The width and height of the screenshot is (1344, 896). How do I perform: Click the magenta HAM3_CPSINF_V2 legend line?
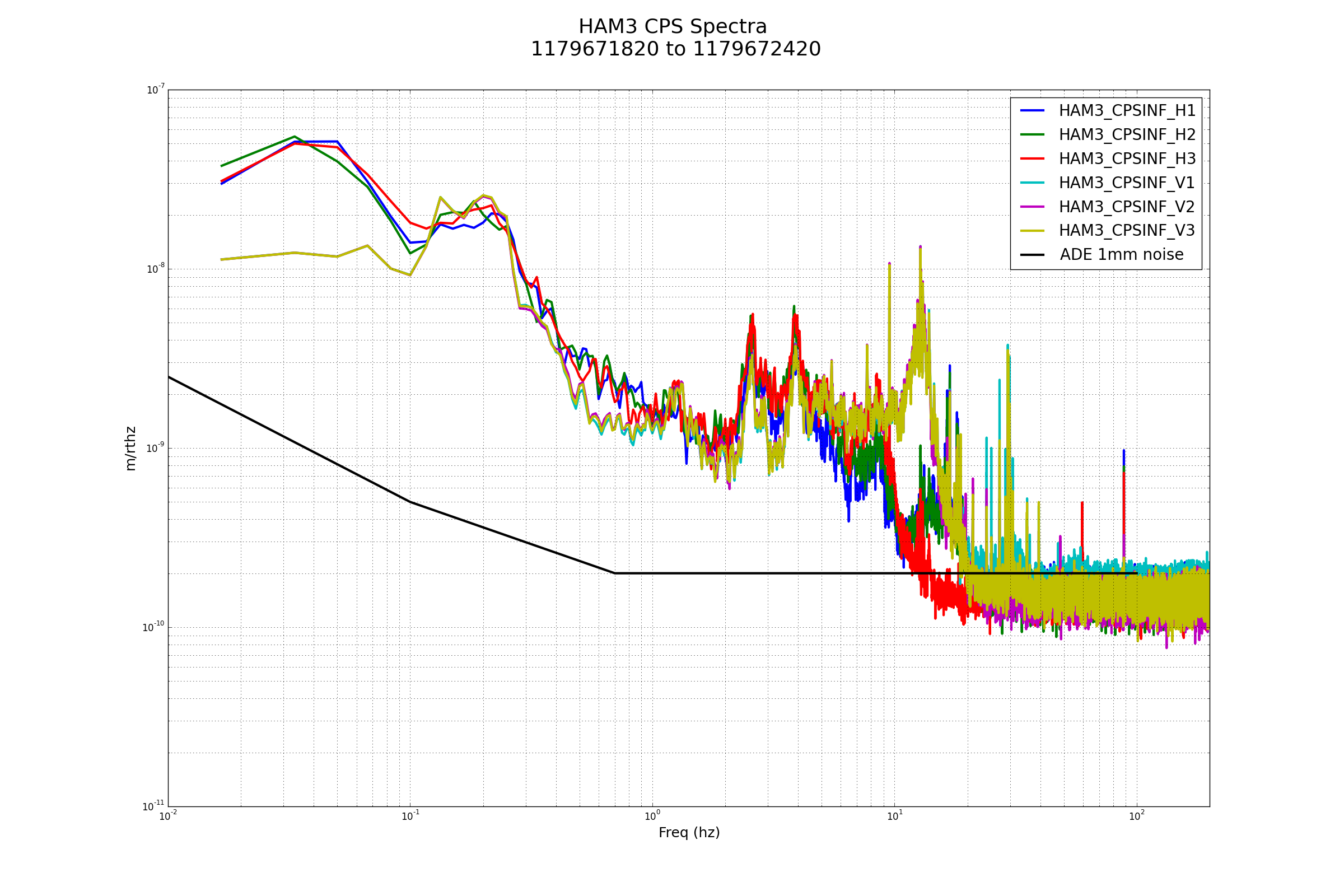(x=1032, y=206)
